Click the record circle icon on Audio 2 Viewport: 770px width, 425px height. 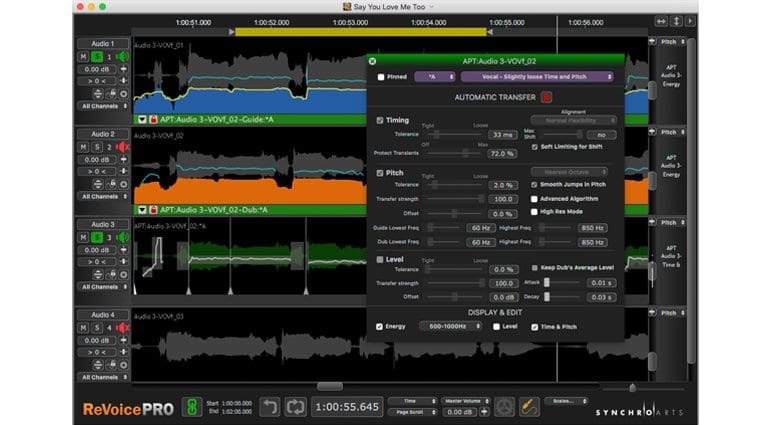tap(124, 184)
